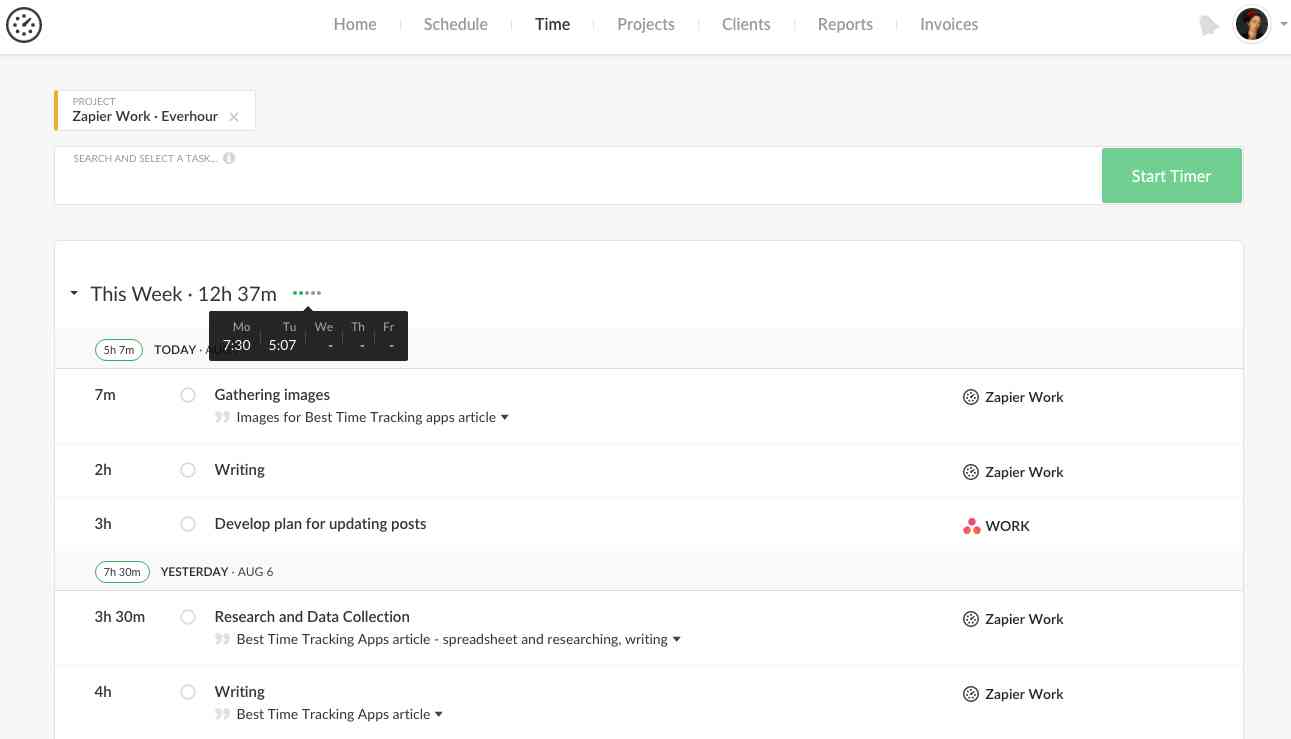Open announcements via paper plane icon
The height and width of the screenshot is (739, 1291).
tap(1209, 24)
